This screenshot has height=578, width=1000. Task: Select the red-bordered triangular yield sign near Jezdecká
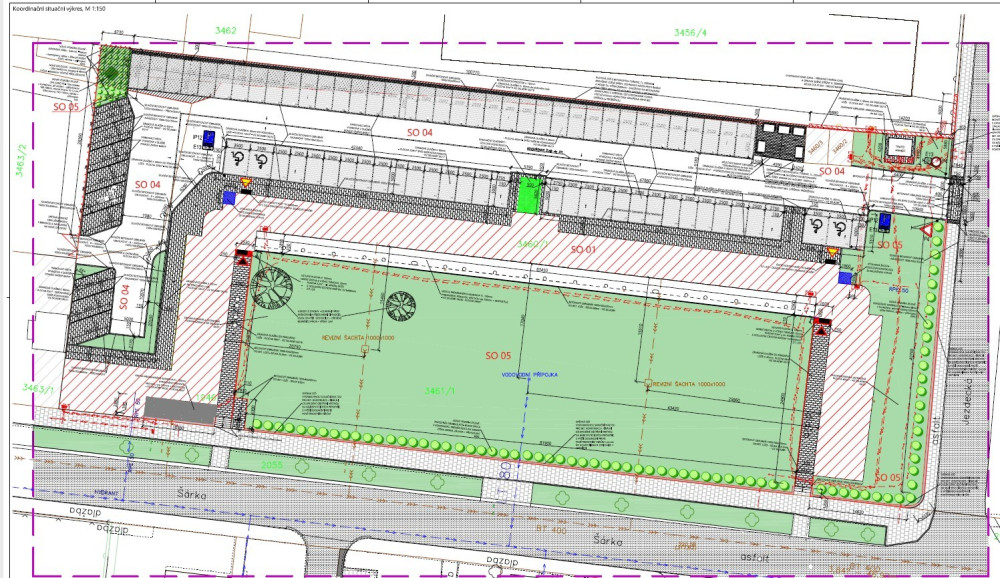[927, 231]
